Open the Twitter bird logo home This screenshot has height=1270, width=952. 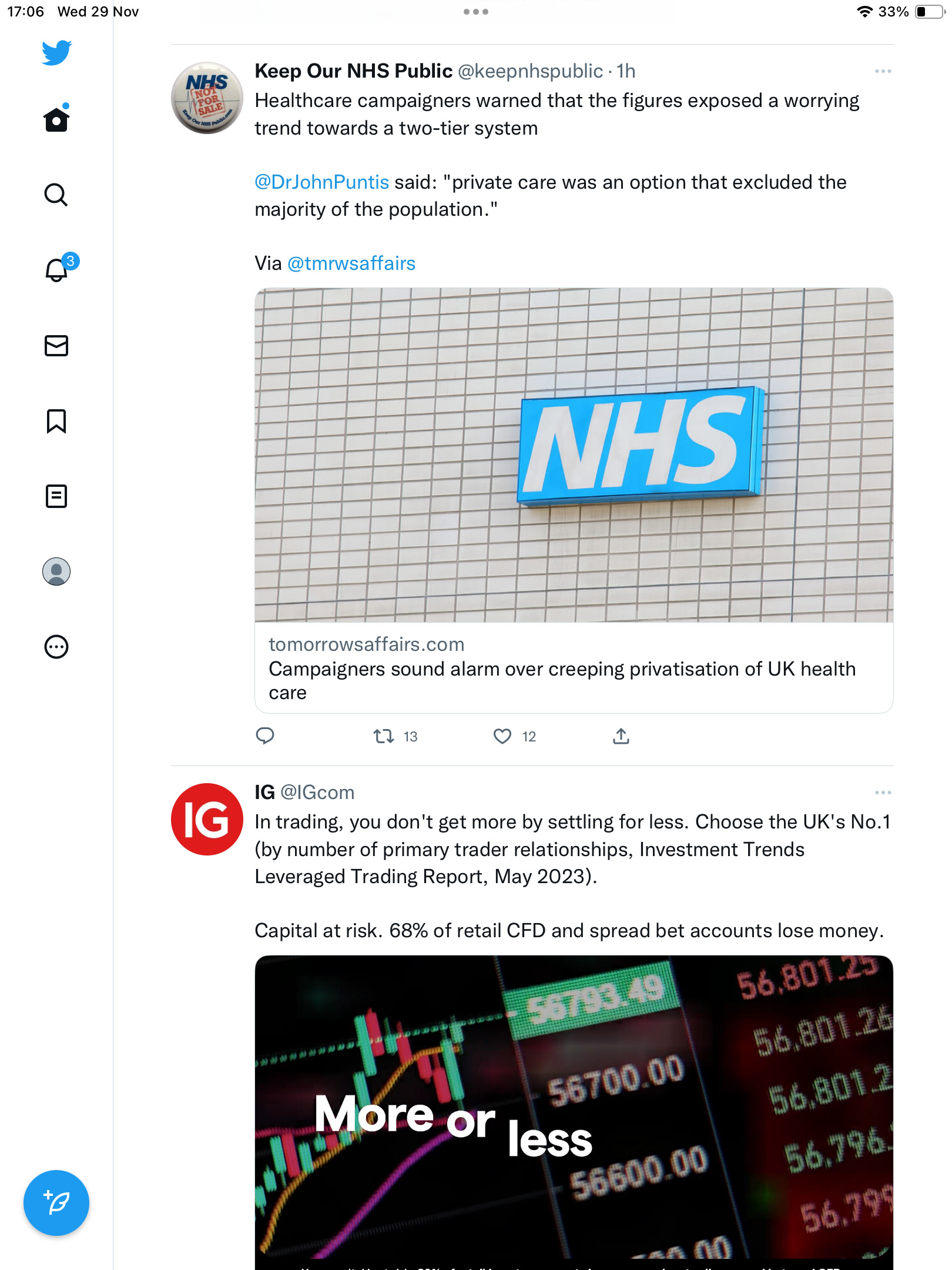click(56, 52)
